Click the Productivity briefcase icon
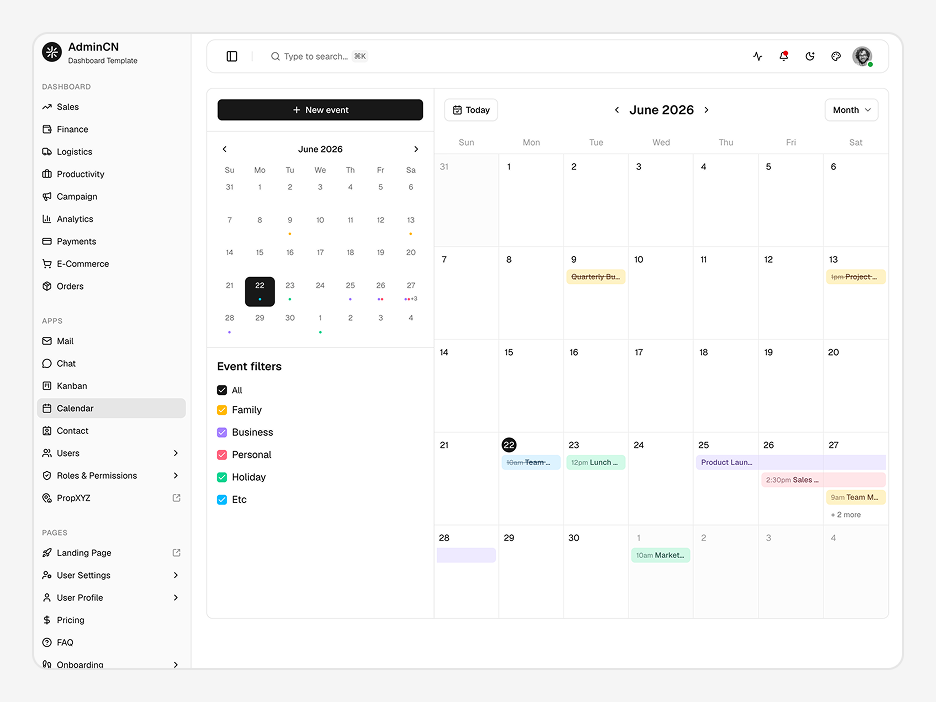The width and height of the screenshot is (936, 702). pos(47,174)
